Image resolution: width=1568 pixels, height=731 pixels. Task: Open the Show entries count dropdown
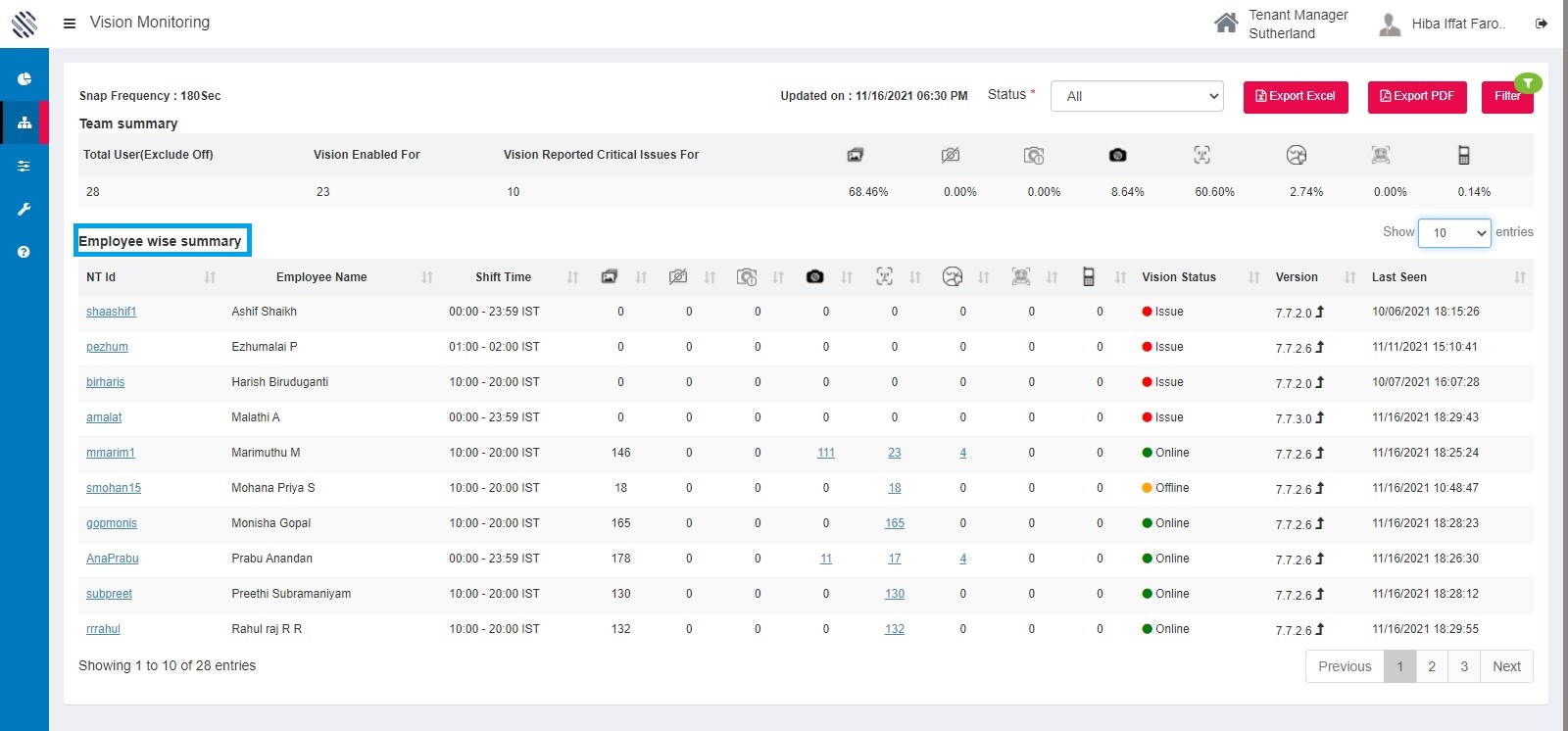[1454, 233]
